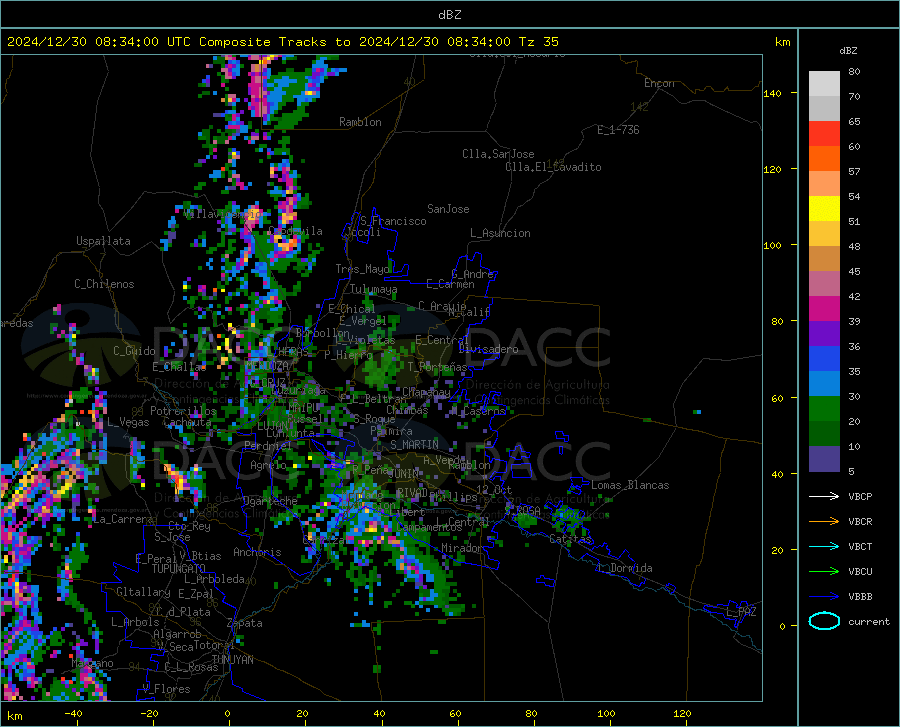900x727 pixels.
Task: Click the 120 km horizontal axis tick
Action: [682, 713]
